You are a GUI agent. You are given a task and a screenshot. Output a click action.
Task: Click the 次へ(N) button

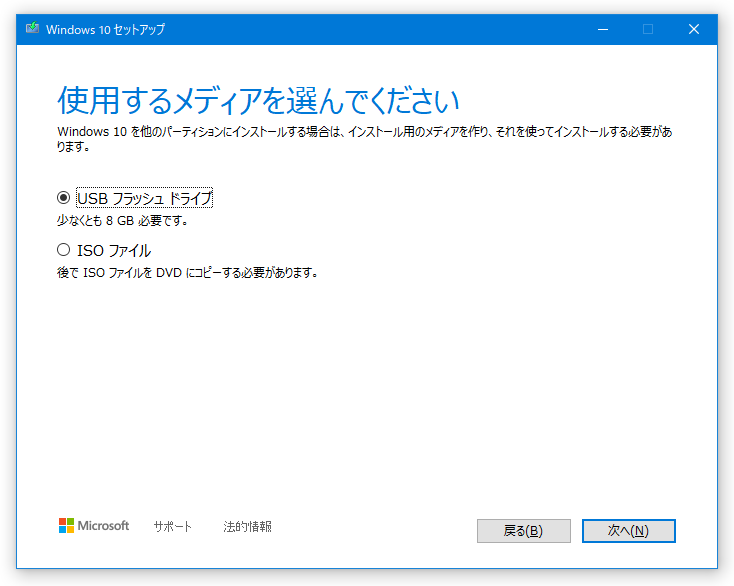click(629, 531)
